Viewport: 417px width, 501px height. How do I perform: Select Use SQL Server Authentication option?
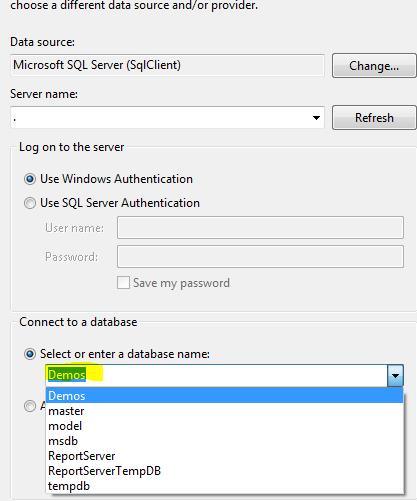tap(112, 203)
